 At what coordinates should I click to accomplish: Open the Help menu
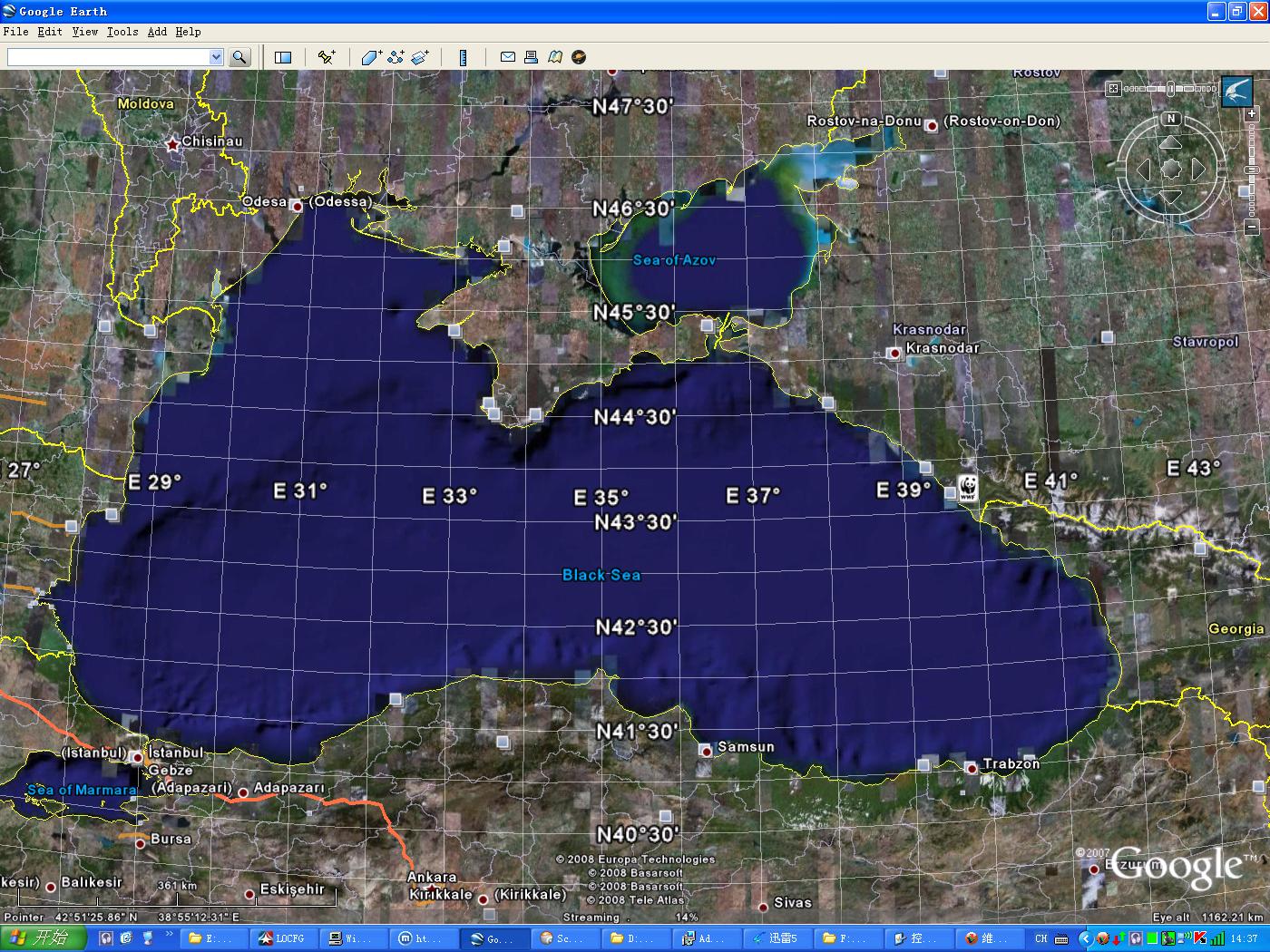click(x=188, y=32)
